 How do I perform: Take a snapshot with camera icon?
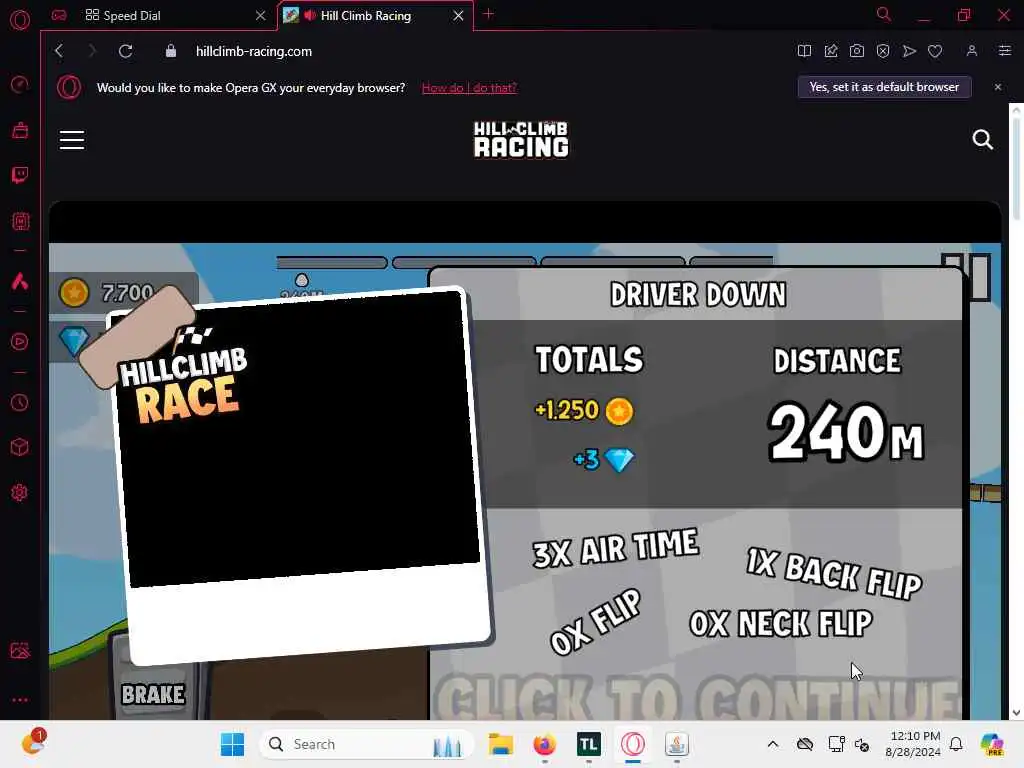[857, 51]
